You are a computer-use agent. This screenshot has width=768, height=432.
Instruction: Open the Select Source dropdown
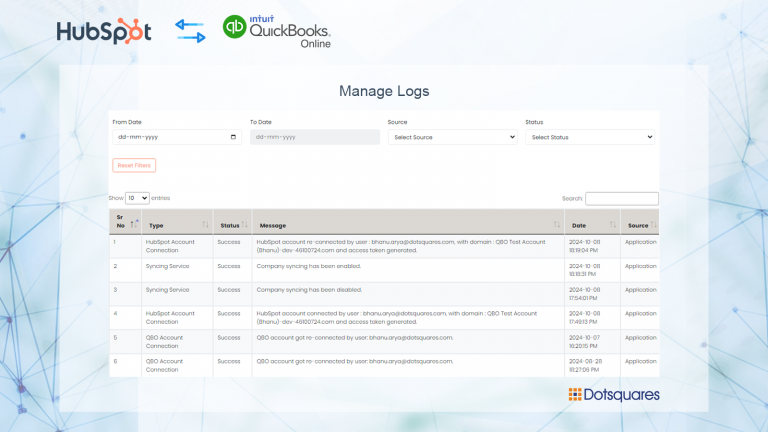(x=452, y=137)
